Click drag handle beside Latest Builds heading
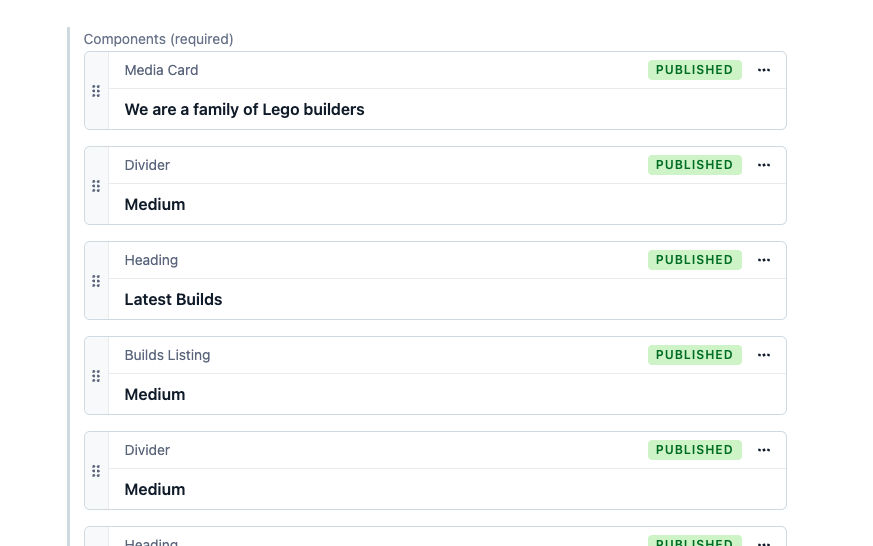The width and height of the screenshot is (873, 546). click(96, 281)
